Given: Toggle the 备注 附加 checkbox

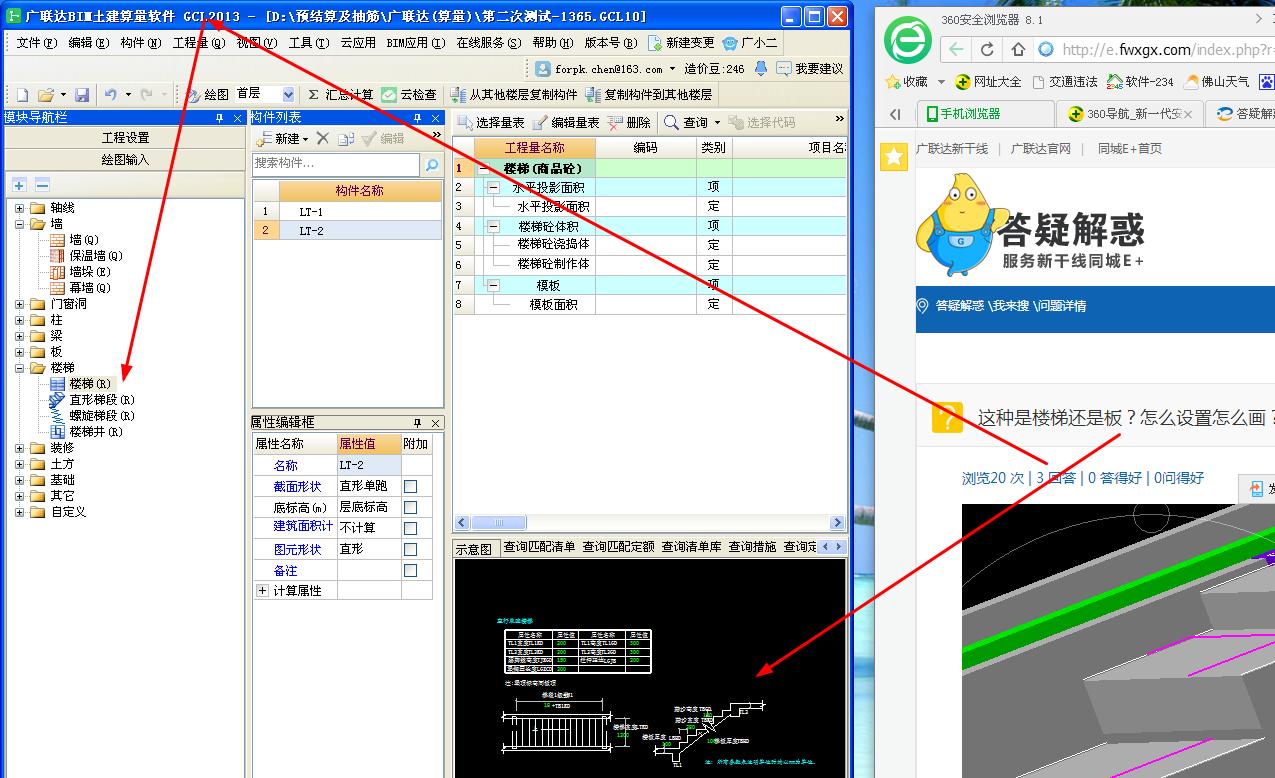Looking at the screenshot, I should 410,570.
